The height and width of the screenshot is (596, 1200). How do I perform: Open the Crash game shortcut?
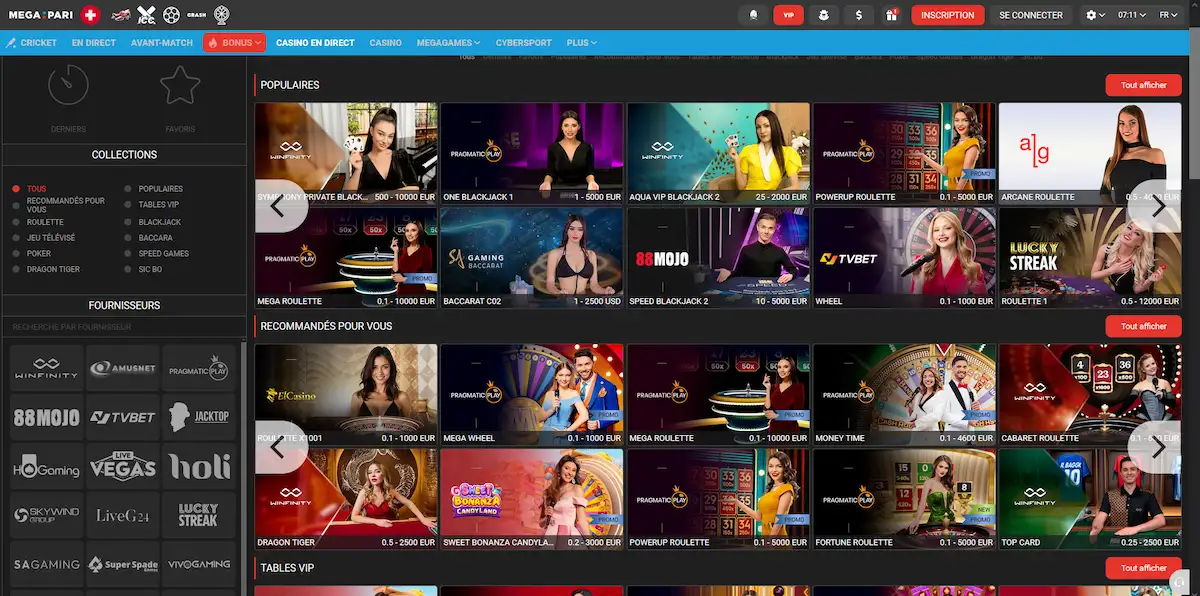tap(197, 15)
